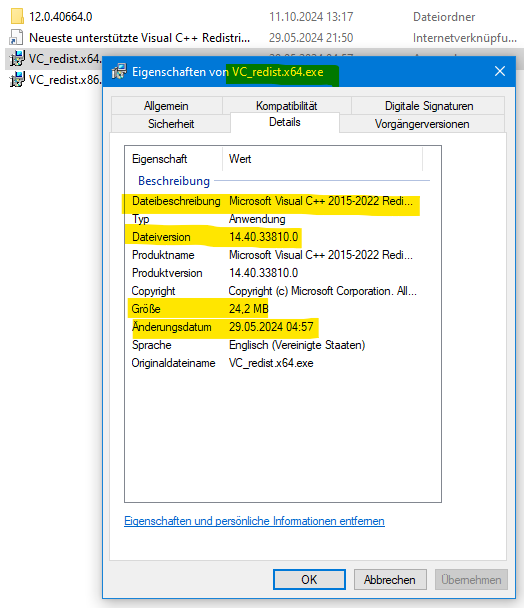Click the Originaldateiname value VC_redist.x64.exe
Image resolution: width=524 pixels, height=608 pixels.
(x=271, y=363)
